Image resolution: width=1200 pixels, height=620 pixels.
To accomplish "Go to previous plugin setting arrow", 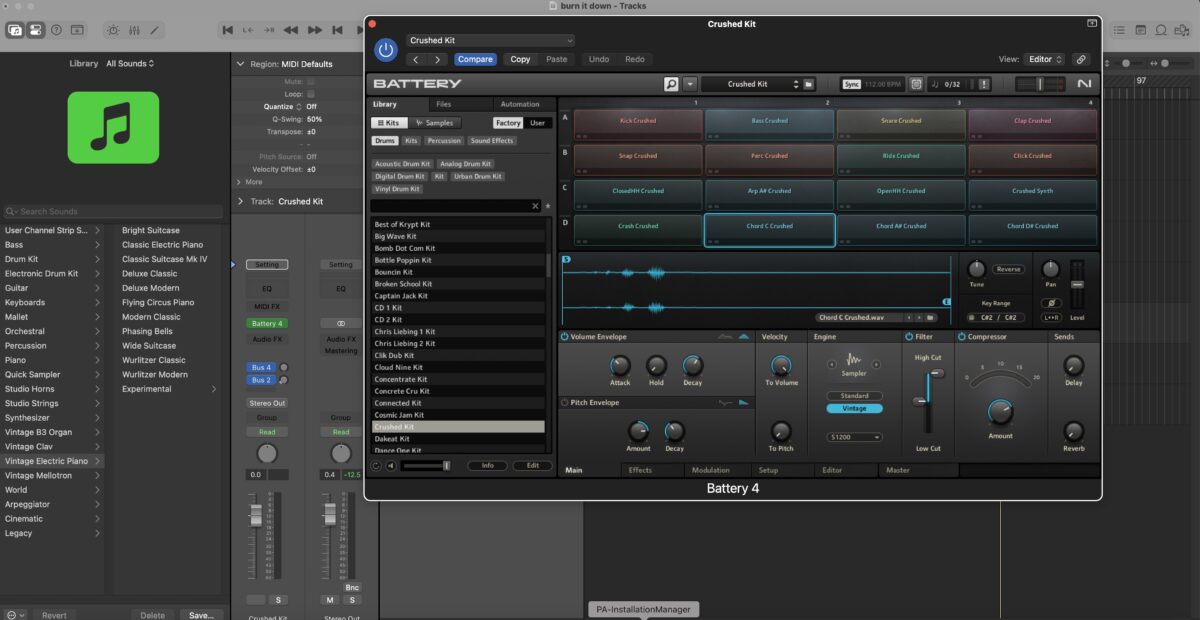I will 418,59.
